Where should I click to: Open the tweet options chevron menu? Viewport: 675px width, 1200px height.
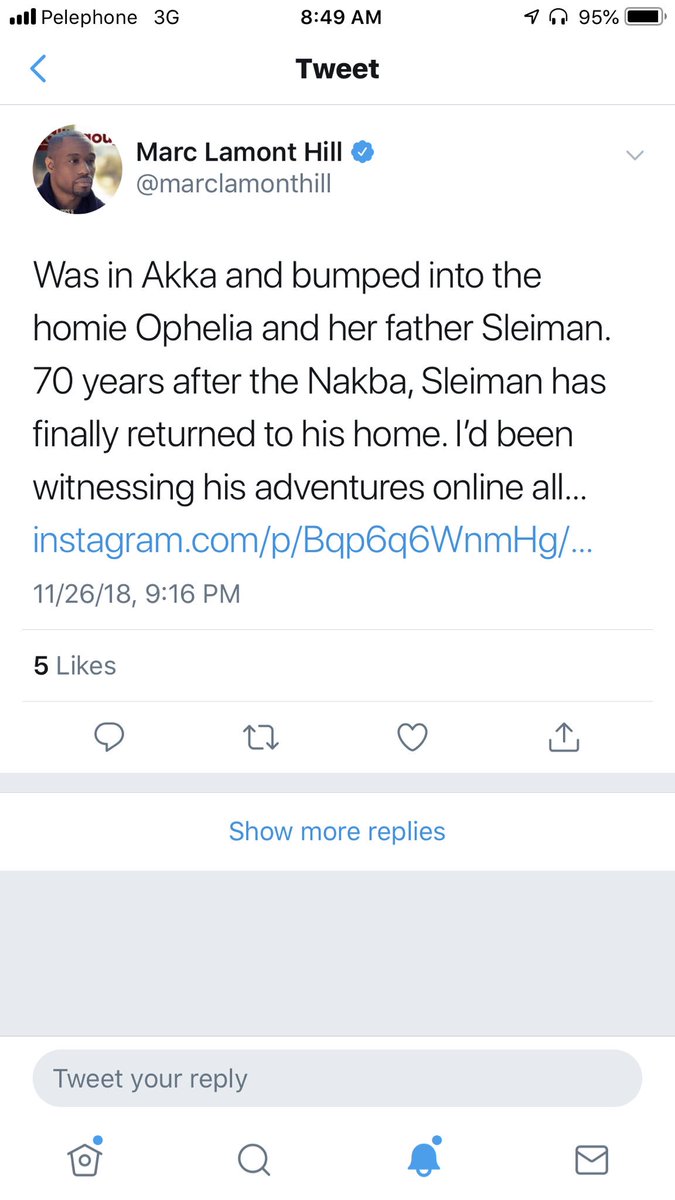(x=634, y=155)
